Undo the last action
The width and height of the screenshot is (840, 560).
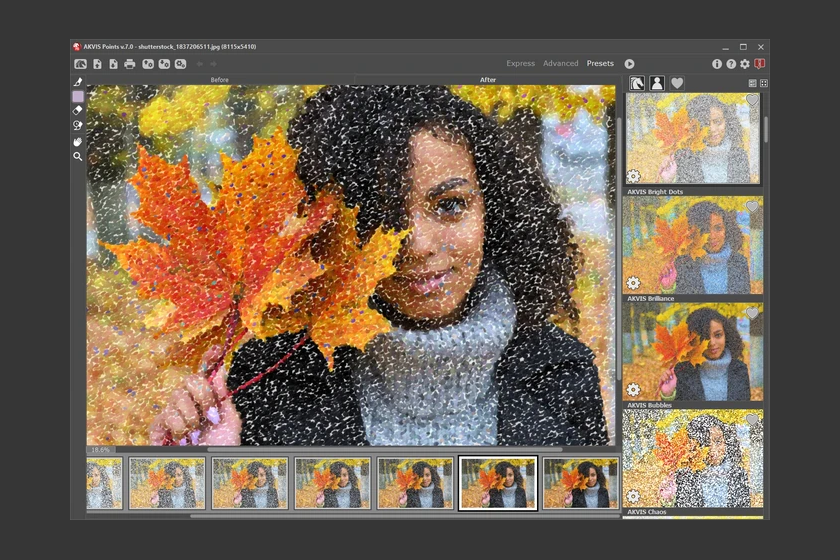pos(200,64)
